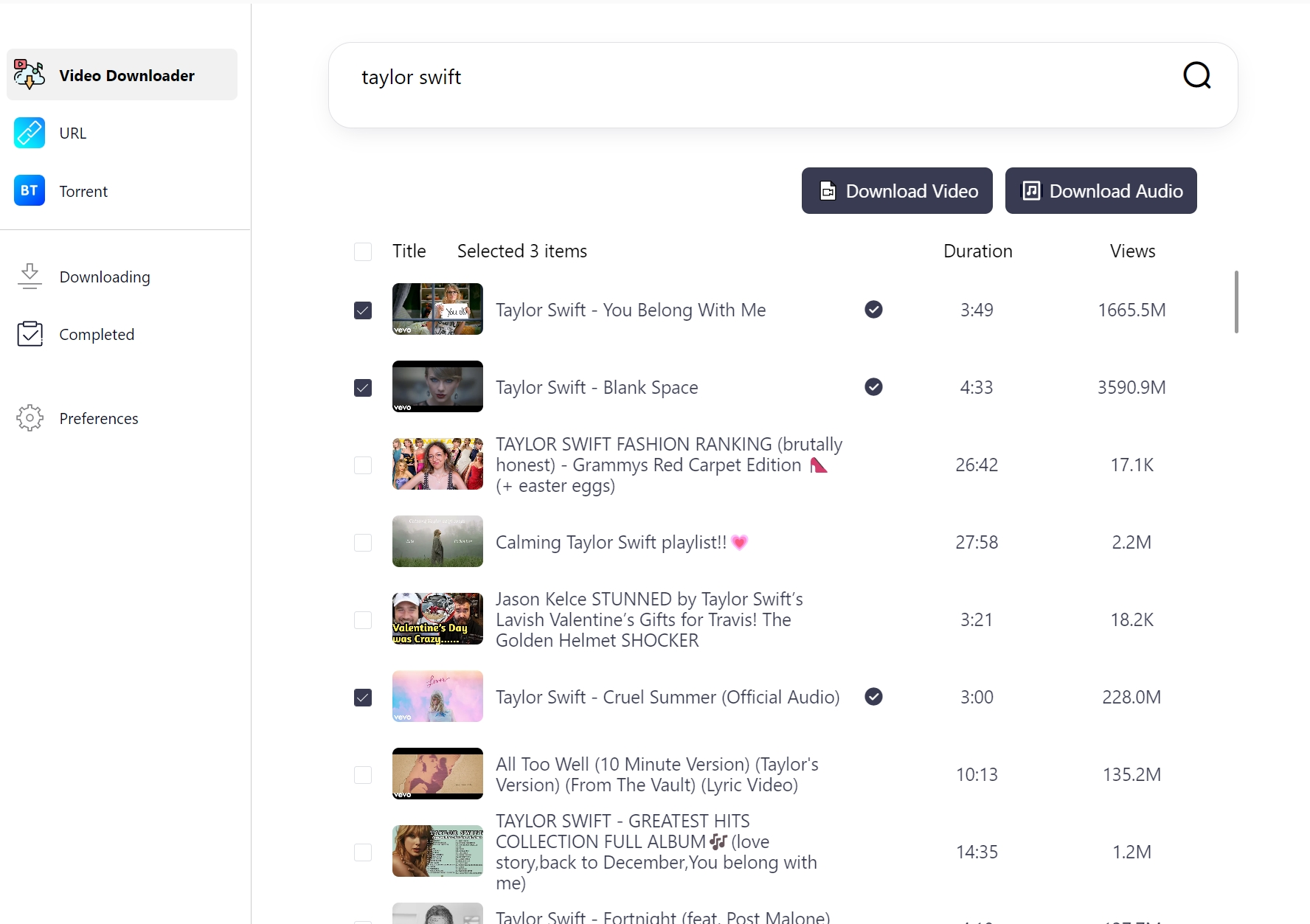Open the URL downloader icon
This screenshot has height=924, width=1310.
30,133
